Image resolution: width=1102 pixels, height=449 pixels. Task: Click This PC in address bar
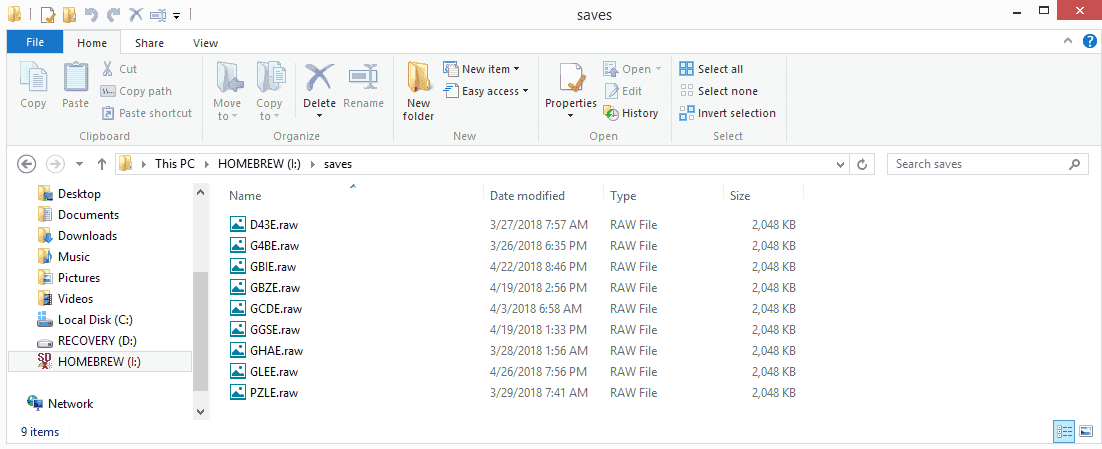click(176, 164)
